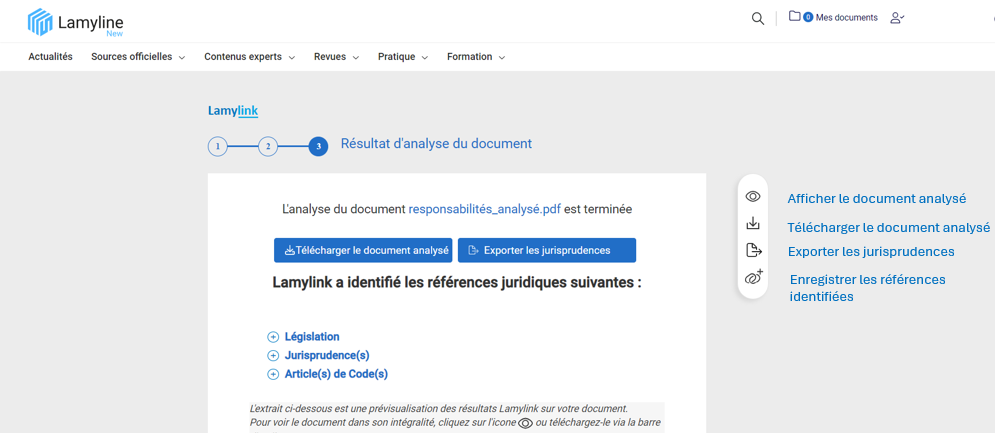
Task: Go back to step 1 circle
Action: (x=218, y=147)
